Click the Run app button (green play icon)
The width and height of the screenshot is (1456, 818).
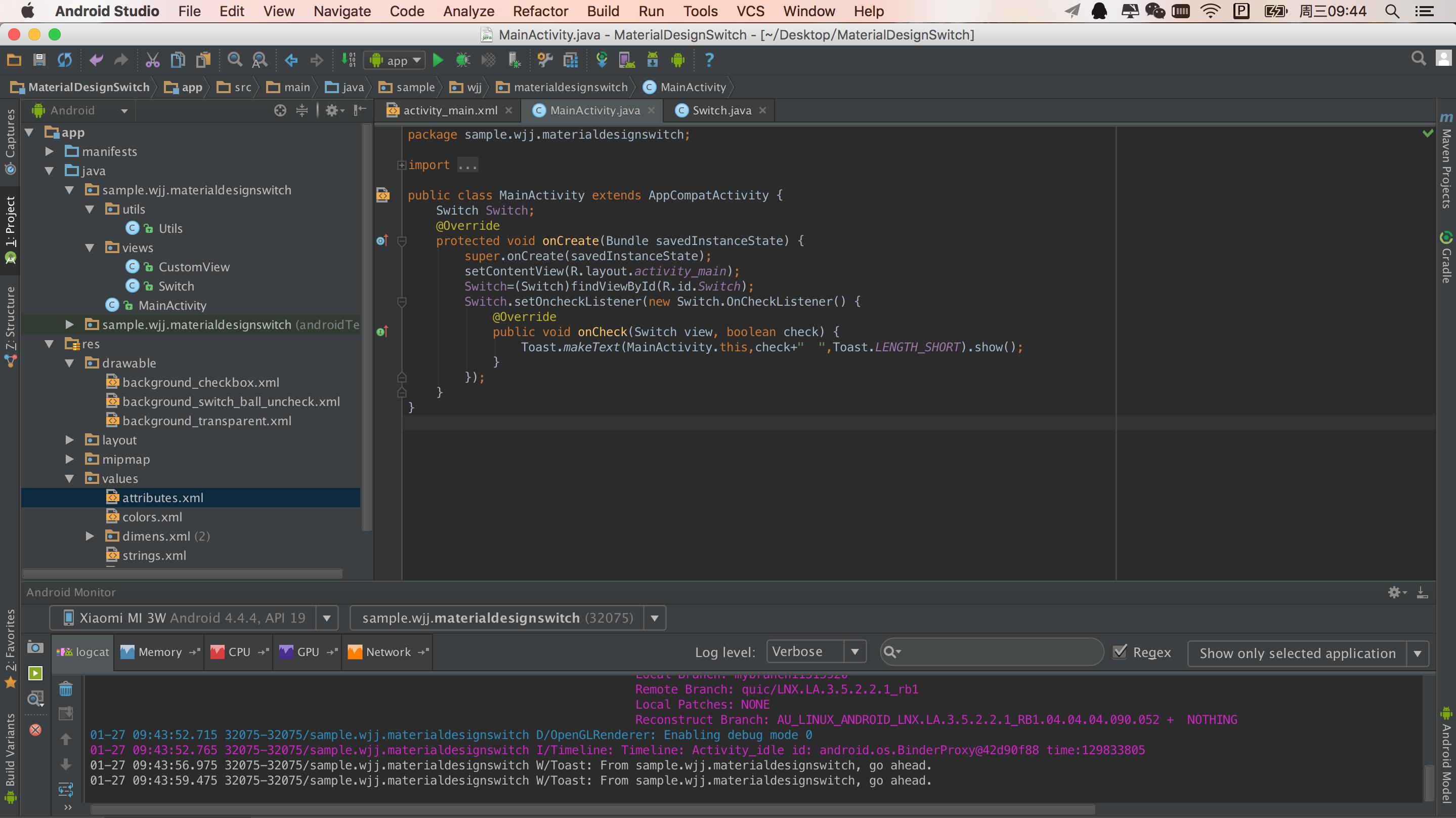click(437, 60)
